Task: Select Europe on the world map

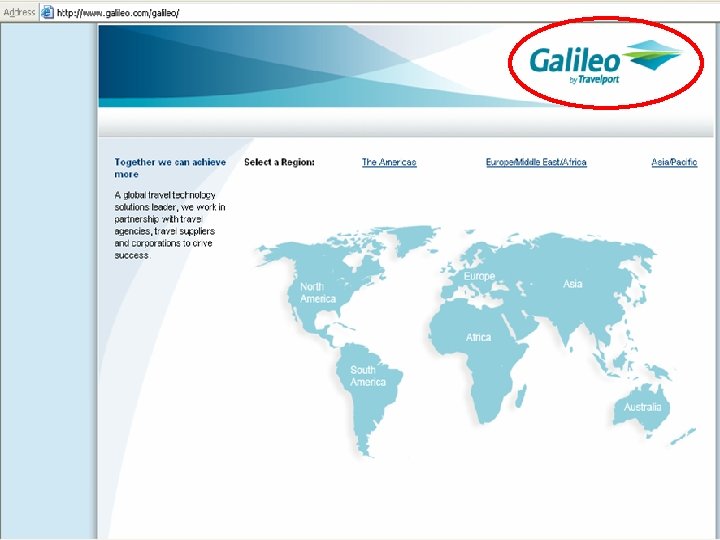Action: click(479, 276)
